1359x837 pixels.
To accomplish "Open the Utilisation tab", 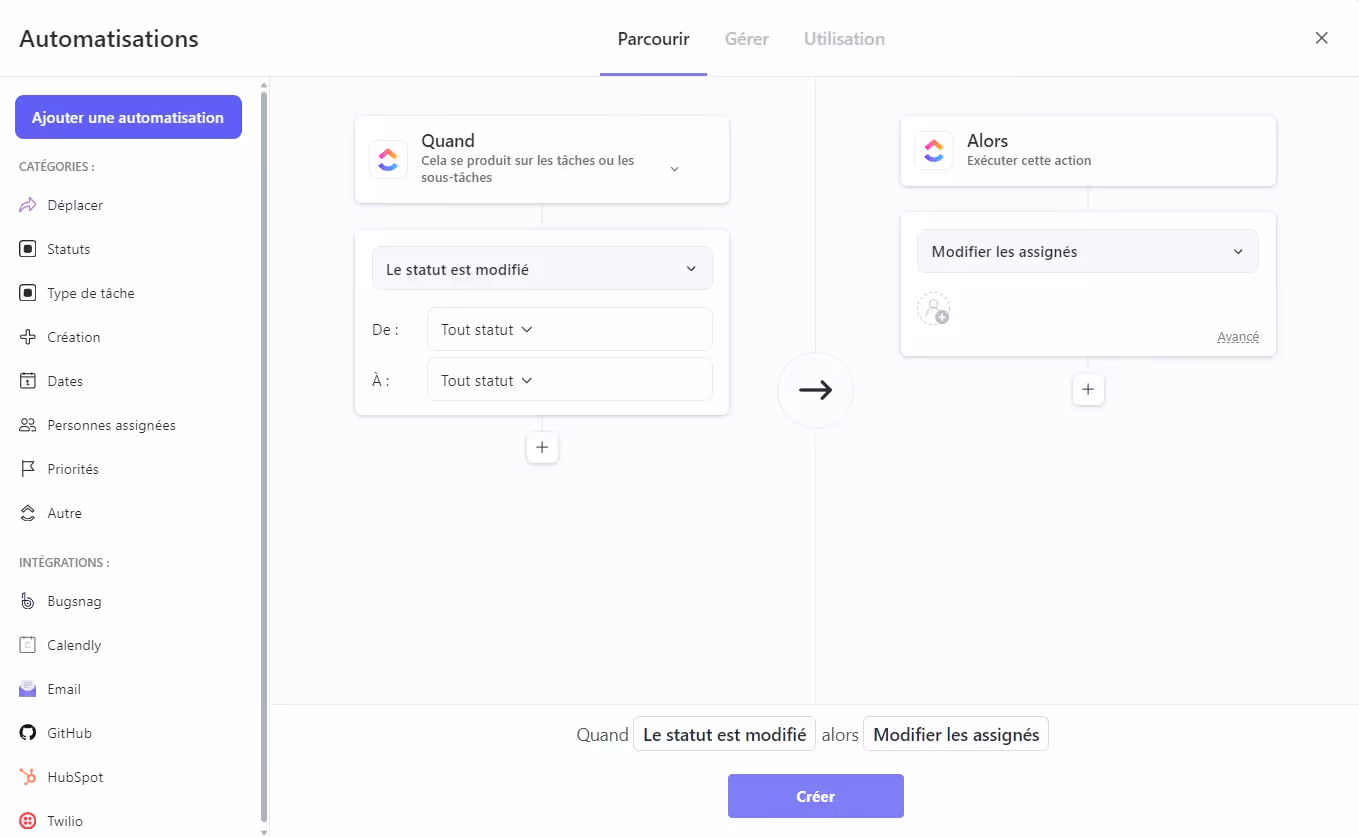I will pyautogui.click(x=844, y=38).
